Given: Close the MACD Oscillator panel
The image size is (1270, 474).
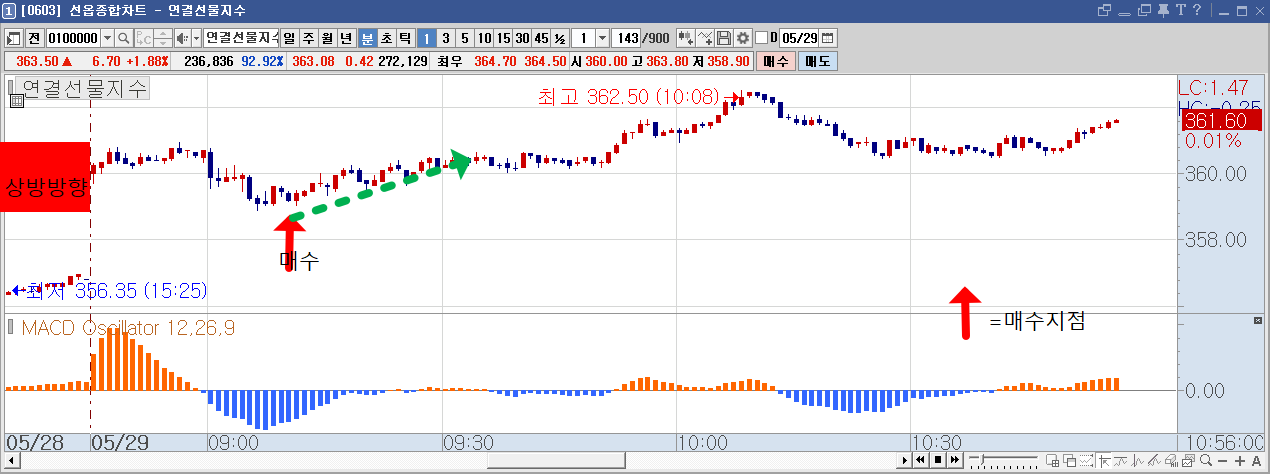Looking at the screenshot, I should (1259, 320).
